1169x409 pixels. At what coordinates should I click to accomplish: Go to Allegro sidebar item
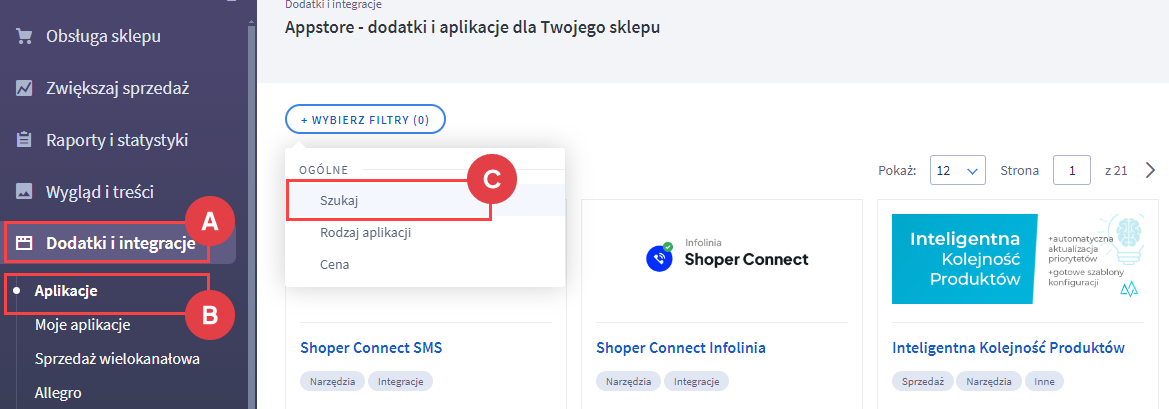57,392
